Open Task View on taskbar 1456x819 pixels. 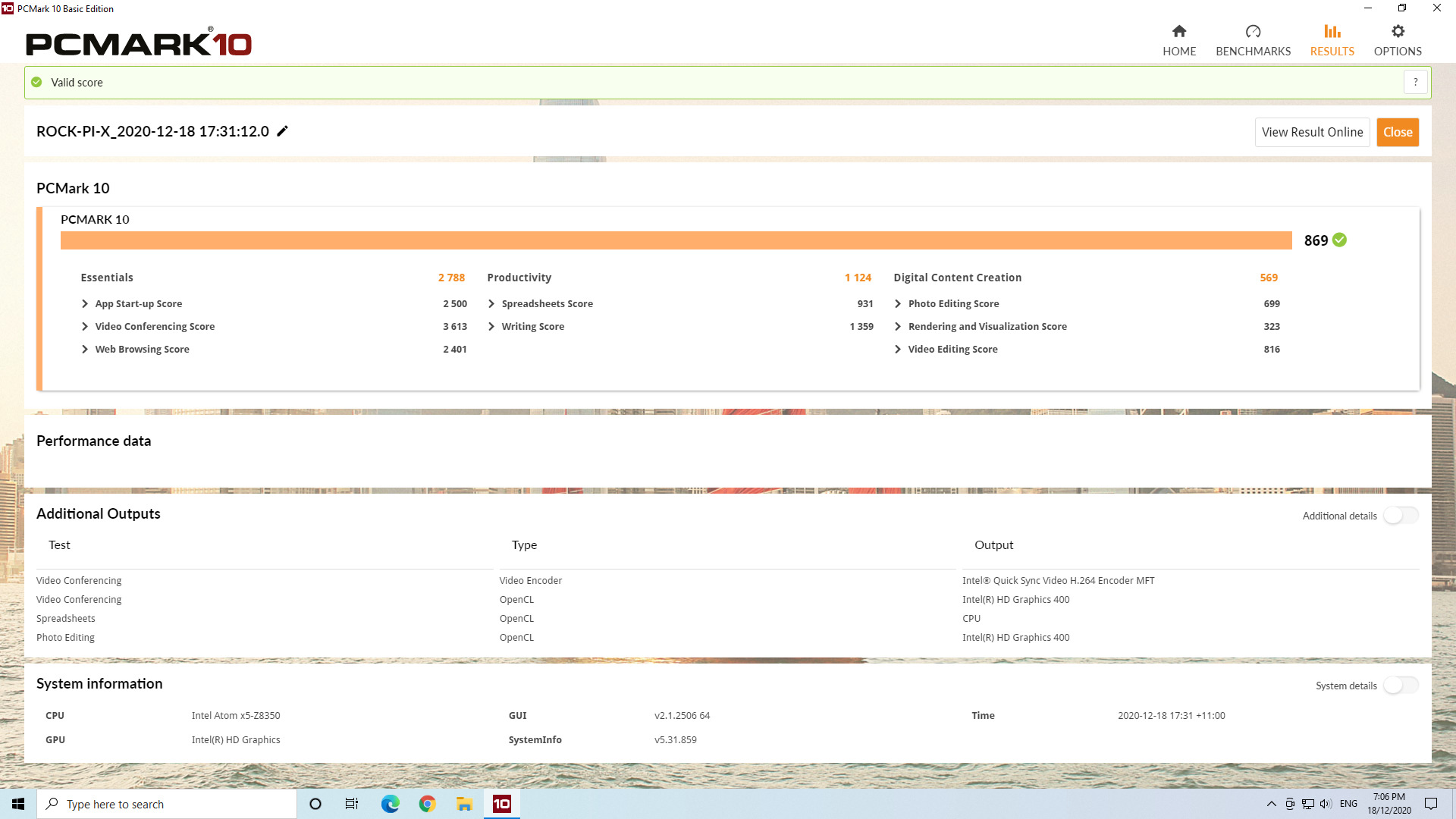352,804
